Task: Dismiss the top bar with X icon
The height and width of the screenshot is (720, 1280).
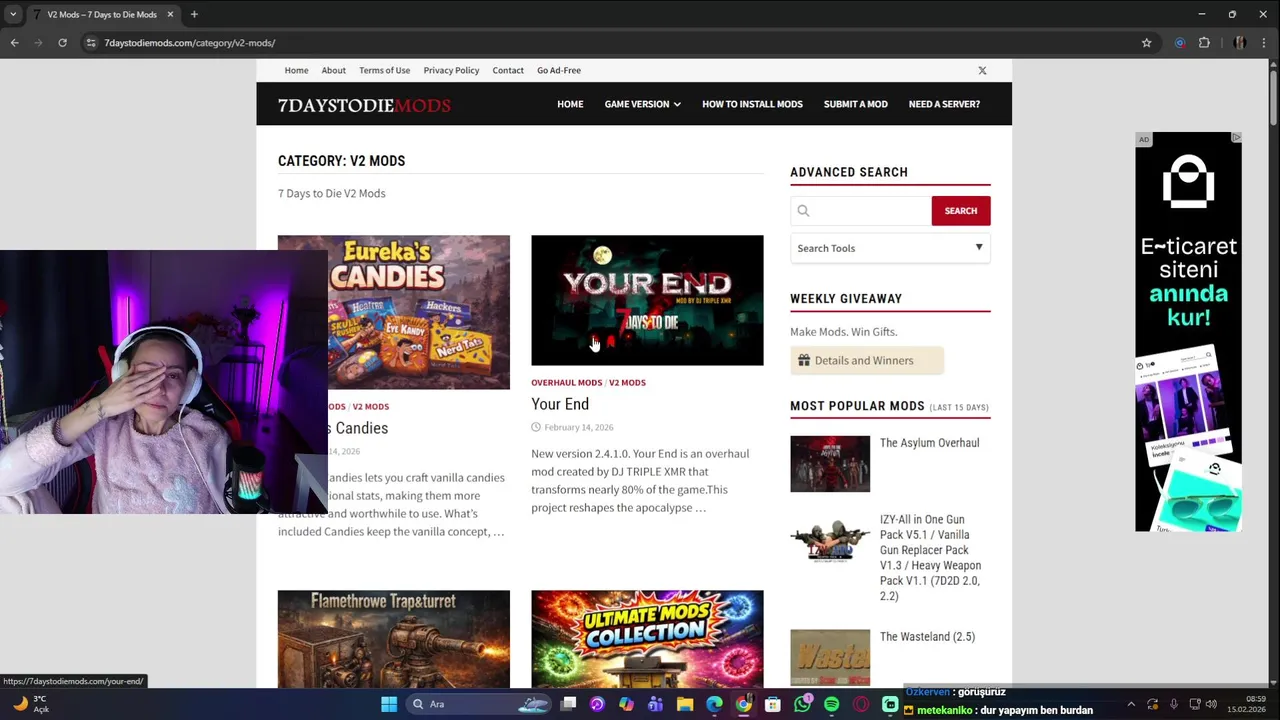Action: 982,70
